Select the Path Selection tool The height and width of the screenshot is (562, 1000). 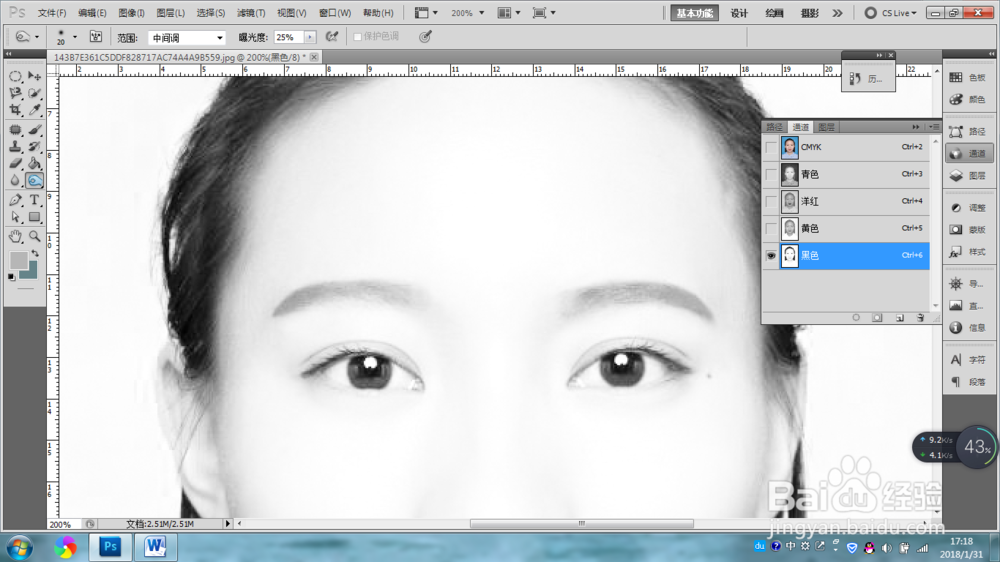pyautogui.click(x=15, y=217)
